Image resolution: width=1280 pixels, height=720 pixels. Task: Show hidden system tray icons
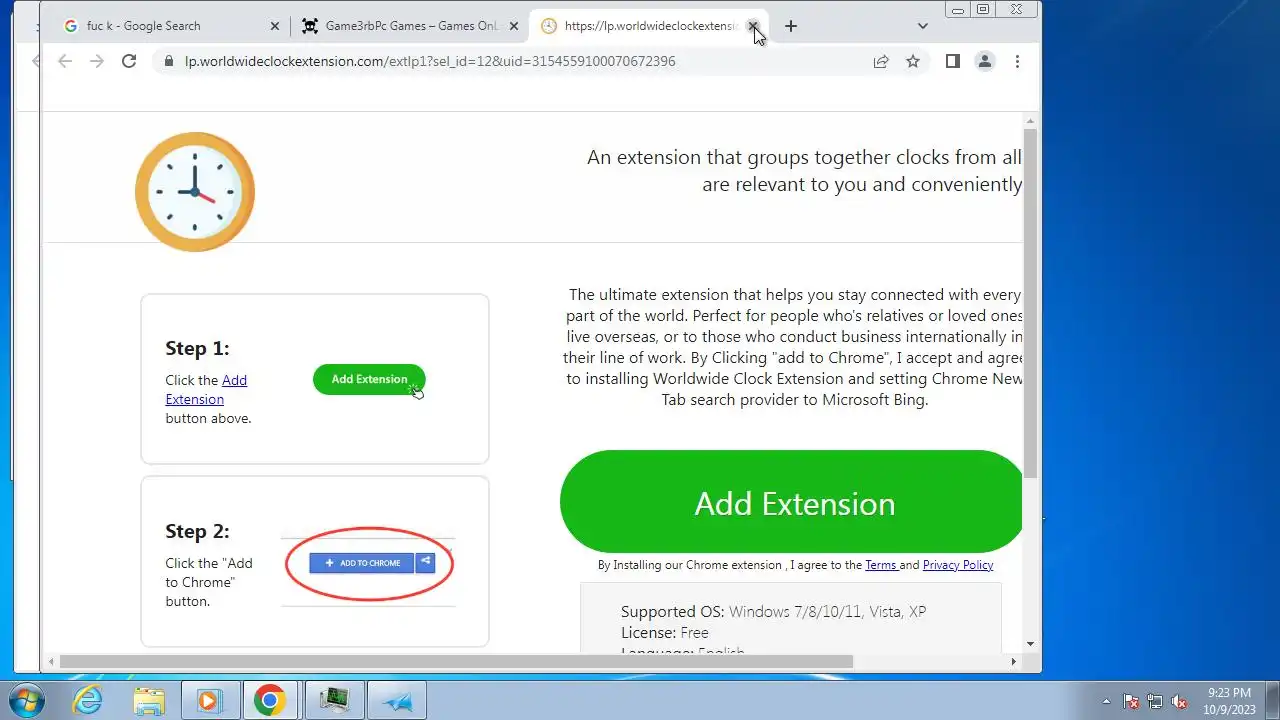pos(1106,701)
